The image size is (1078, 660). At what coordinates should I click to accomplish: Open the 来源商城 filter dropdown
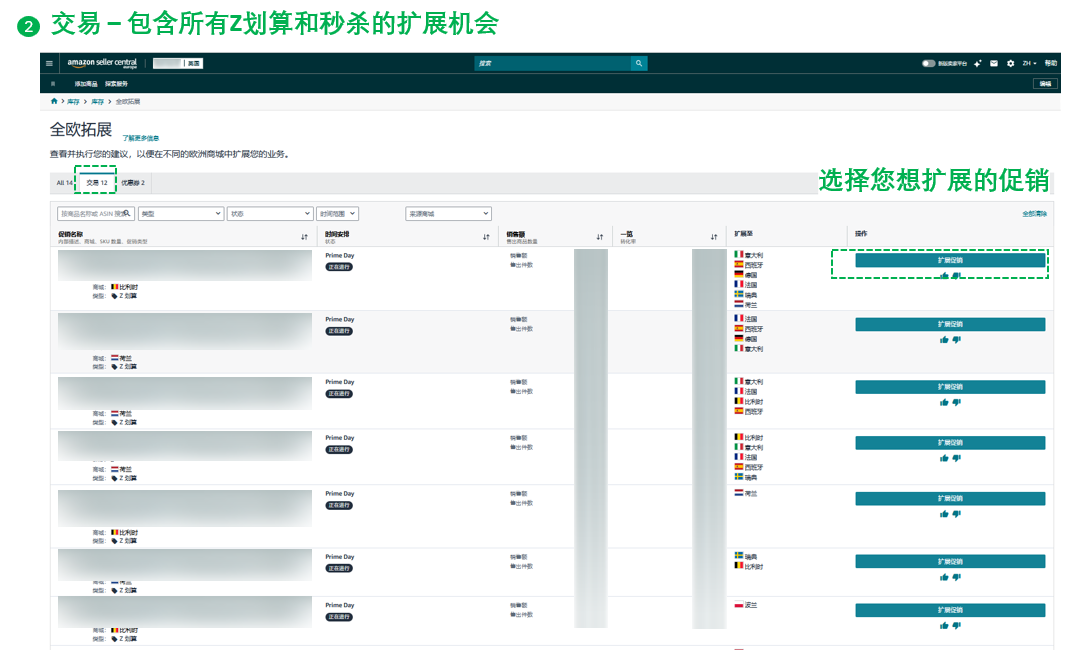coord(448,214)
